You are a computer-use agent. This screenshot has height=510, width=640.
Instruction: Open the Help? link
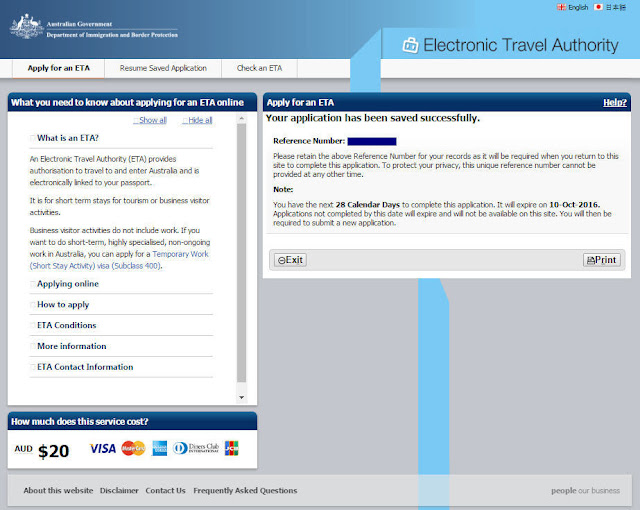click(x=615, y=102)
